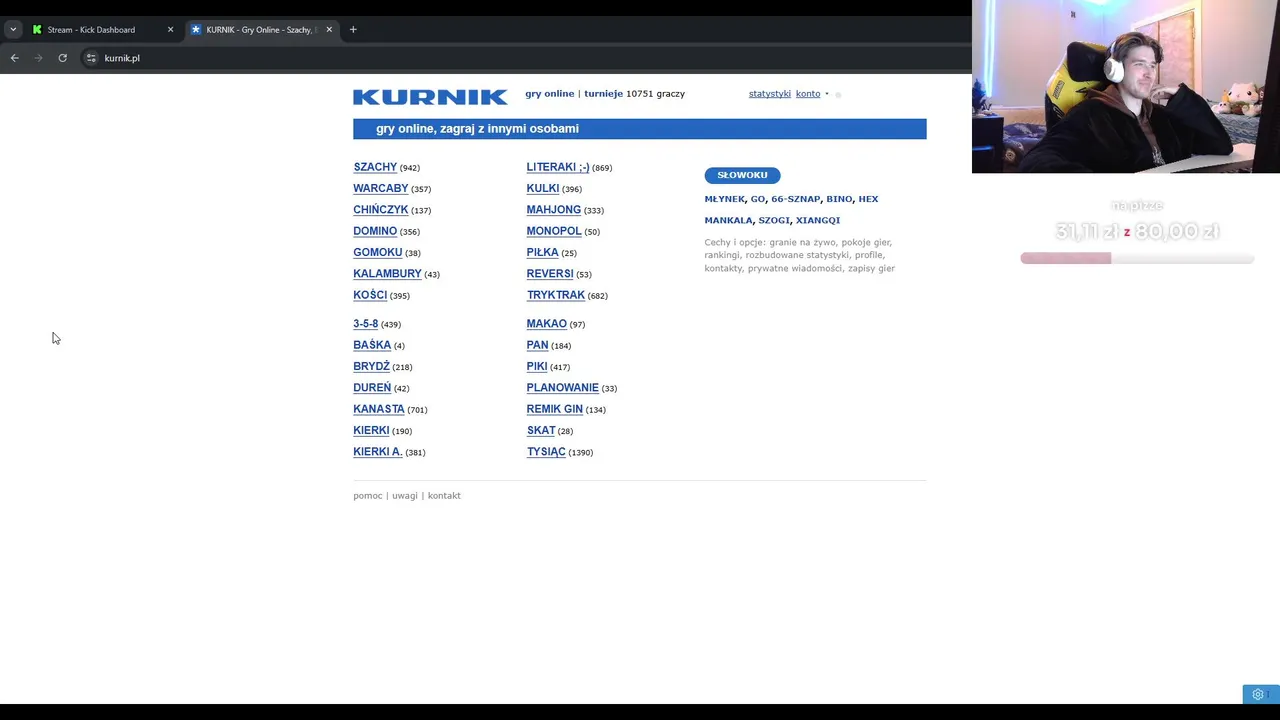Open the tab search dropdown arrow
Viewport: 1280px width, 720px height.
pyautogui.click(x=13, y=29)
